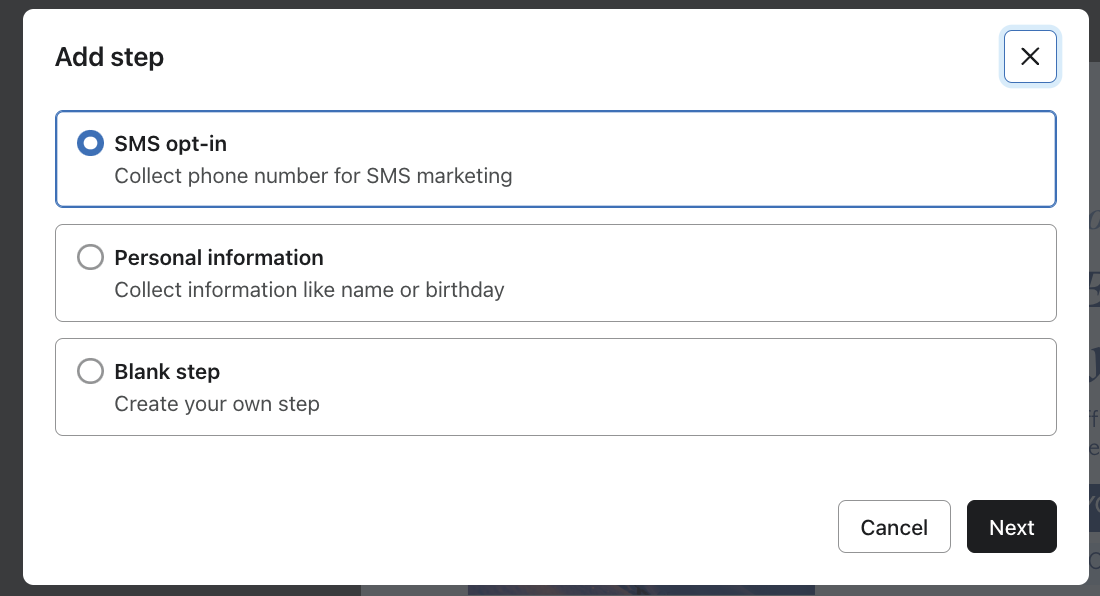Image resolution: width=1100 pixels, height=596 pixels.
Task: Click the word "Create" in Blank step description
Action: [x=145, y=405]
